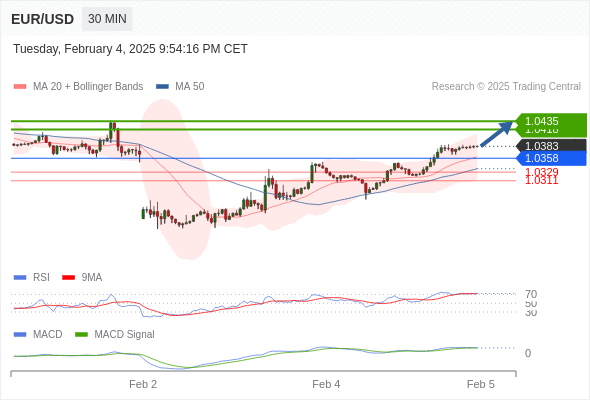
Task: Click 'Research © 2025 Trading Central' credit text
Action: coord(506,87)
